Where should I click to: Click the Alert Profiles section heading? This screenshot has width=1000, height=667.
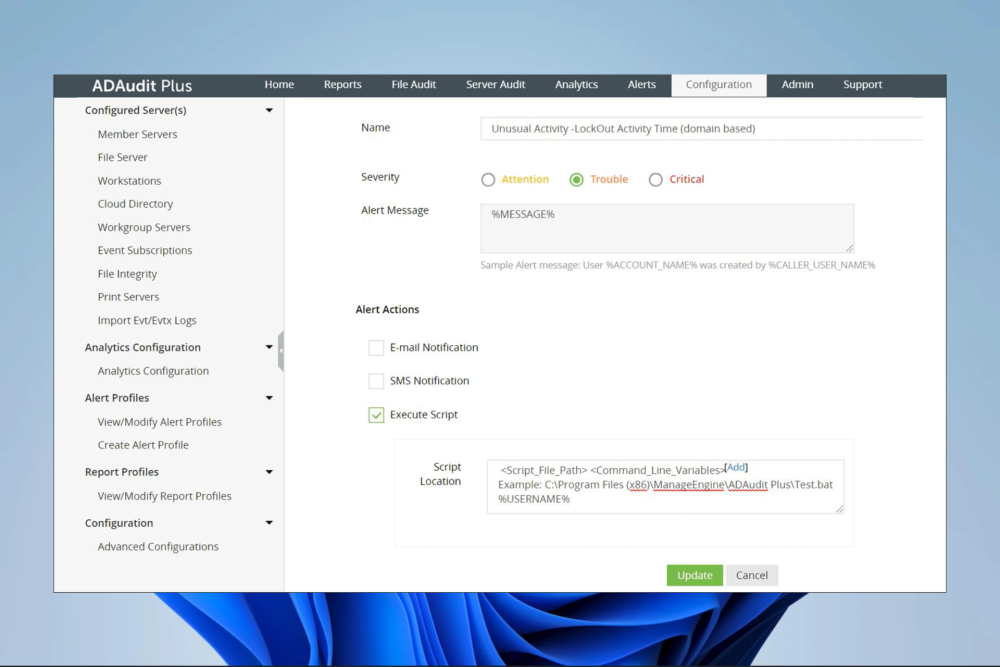117,398
